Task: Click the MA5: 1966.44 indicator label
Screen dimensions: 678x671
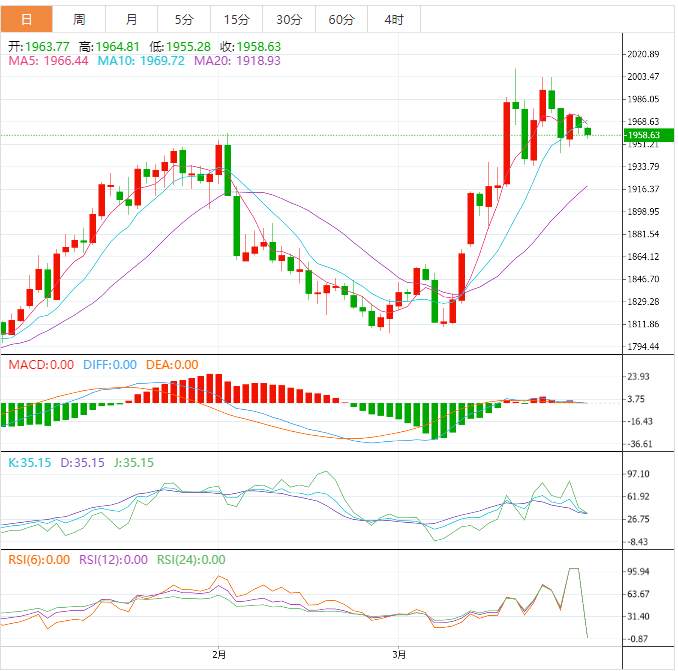Action: (48, 61)
